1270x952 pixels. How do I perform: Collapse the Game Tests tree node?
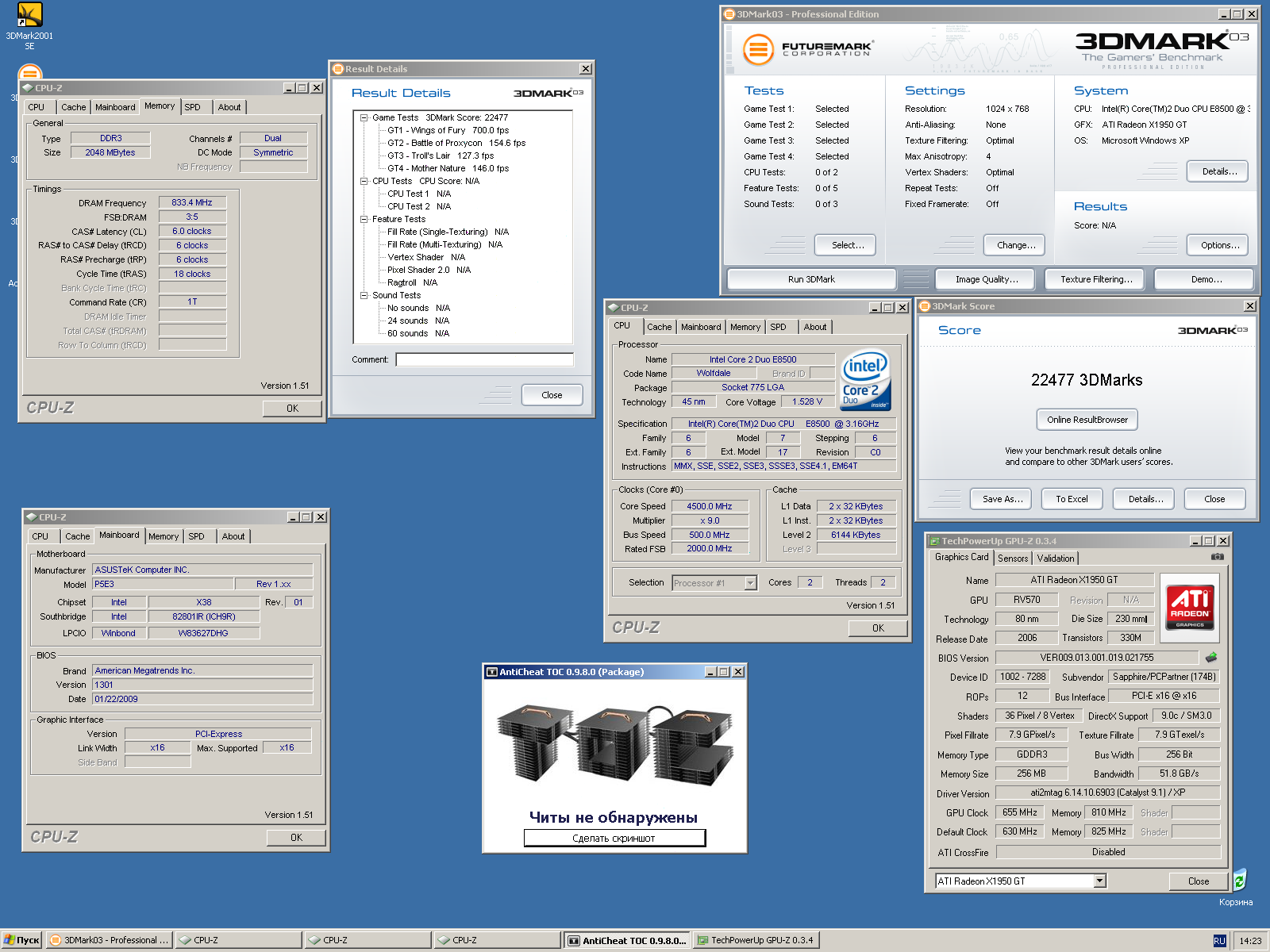click(364, 117)
